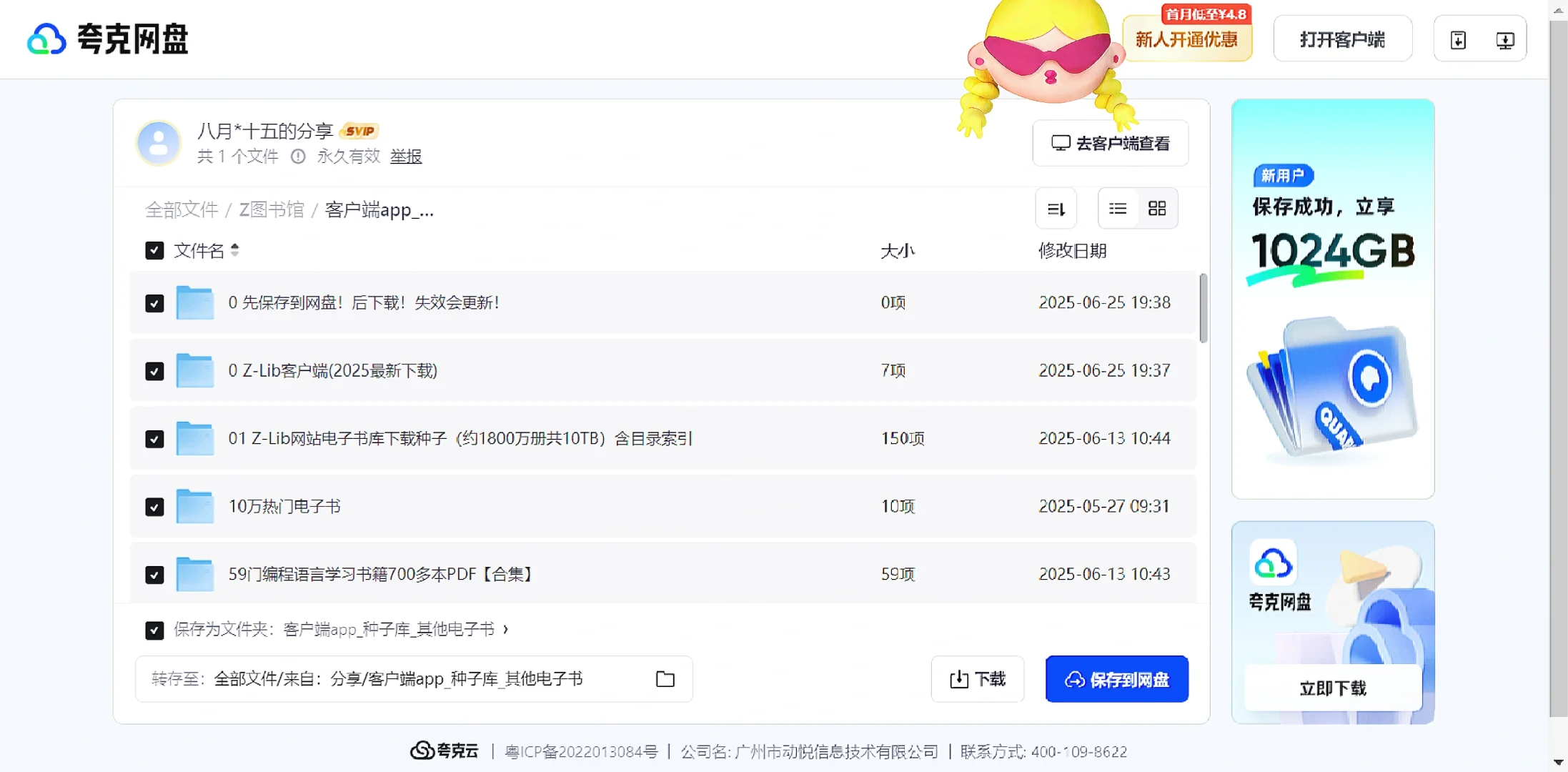1568x772 pixels.
Task: Click the Quark Netdisk cloud logo
Action: [46, 39]
